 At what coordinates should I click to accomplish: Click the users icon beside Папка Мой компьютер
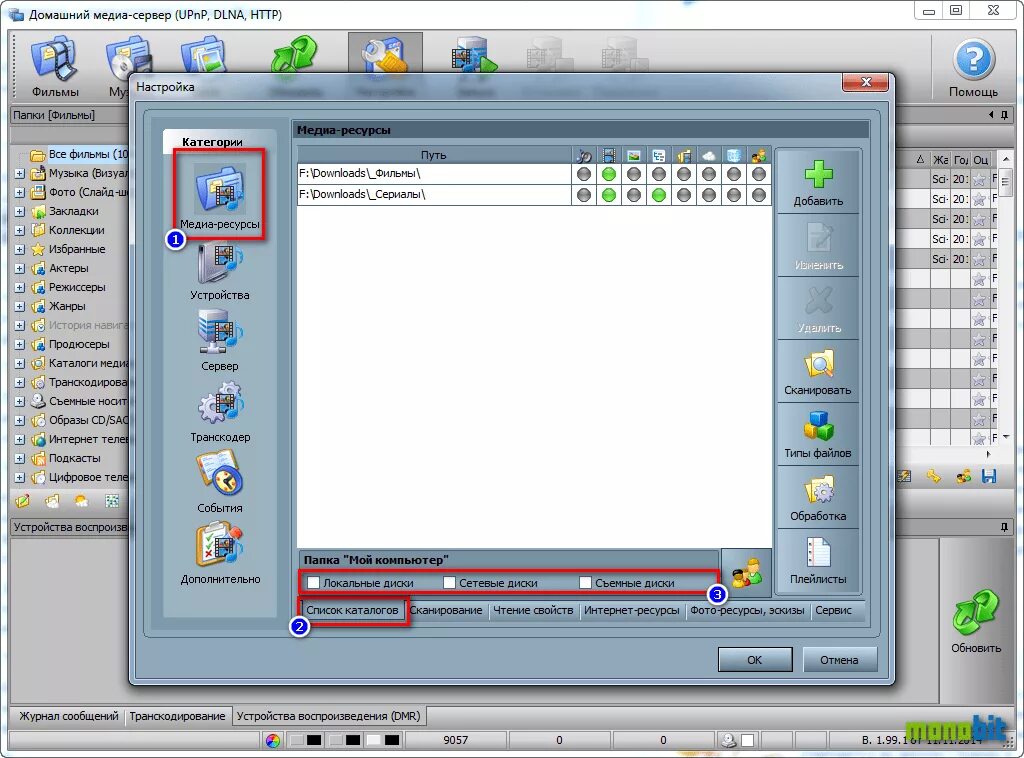(x=746, y=573)
